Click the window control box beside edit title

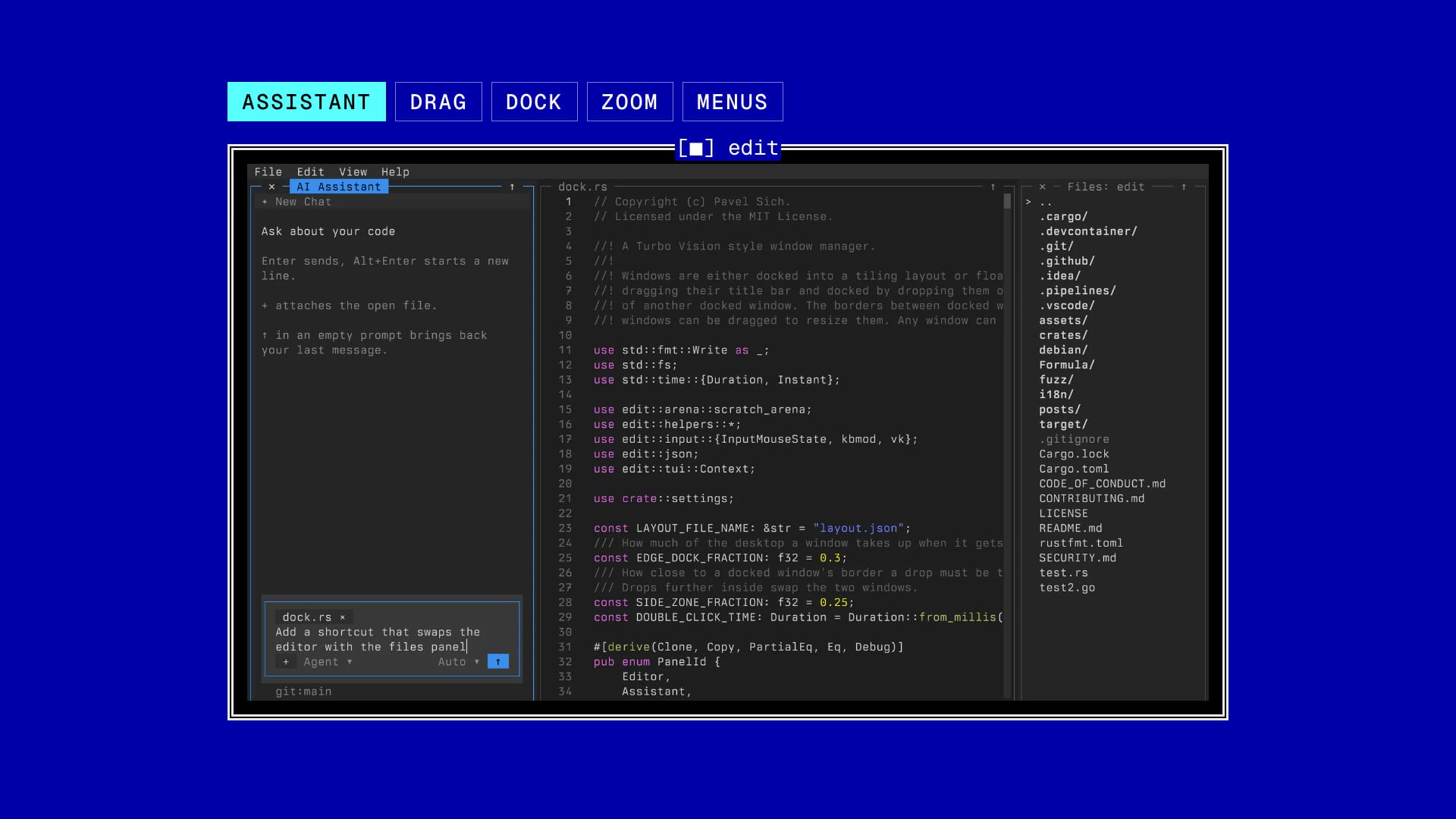695,148
